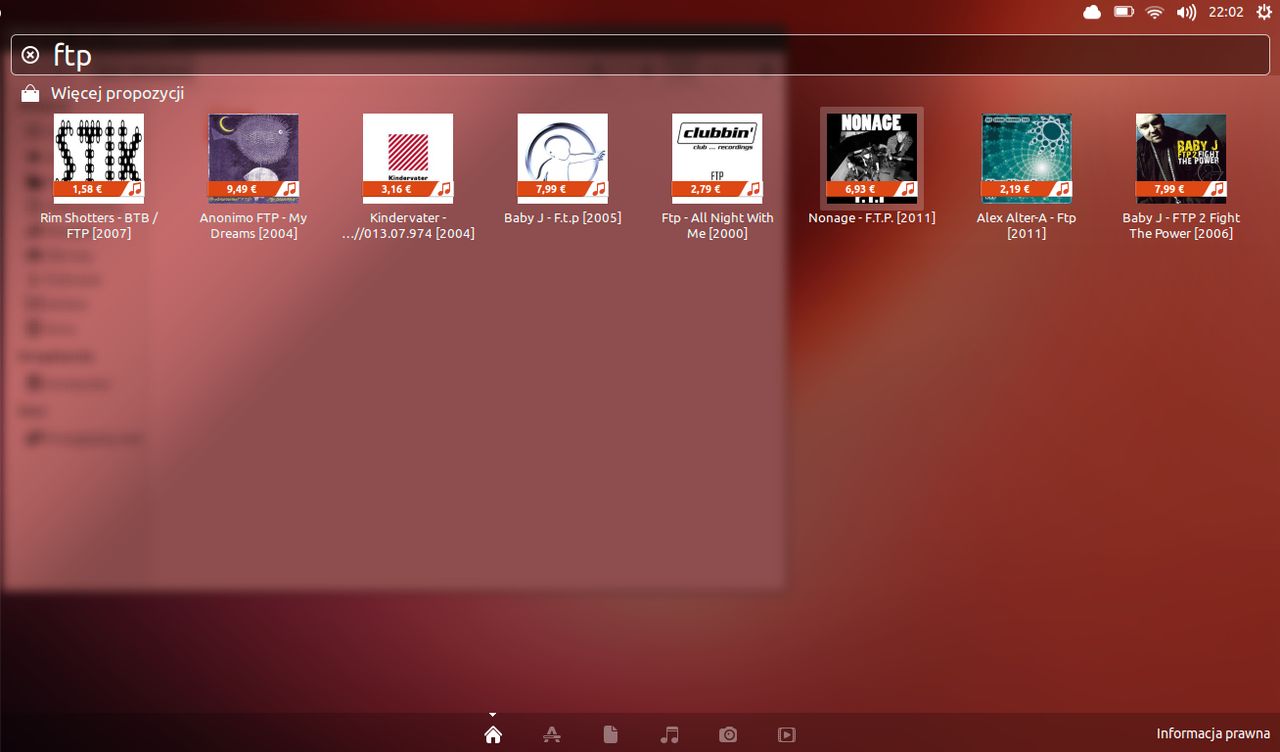
Task: Switch to the Applications lens
Action: pos(551,735)
